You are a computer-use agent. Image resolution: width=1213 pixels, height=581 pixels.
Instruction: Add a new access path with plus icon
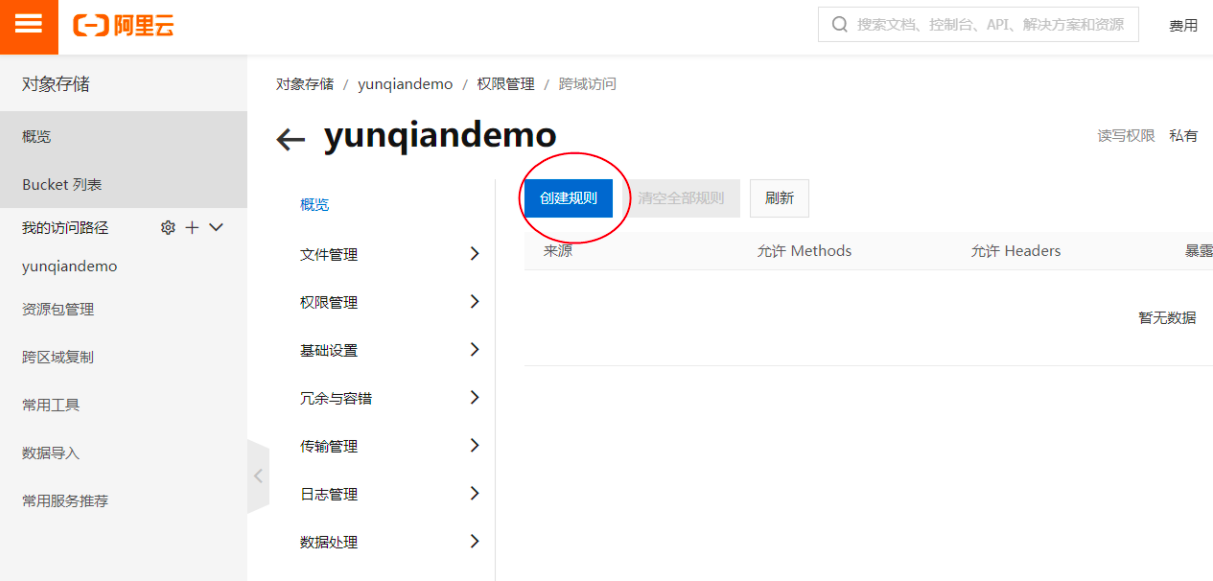point(192,228)
